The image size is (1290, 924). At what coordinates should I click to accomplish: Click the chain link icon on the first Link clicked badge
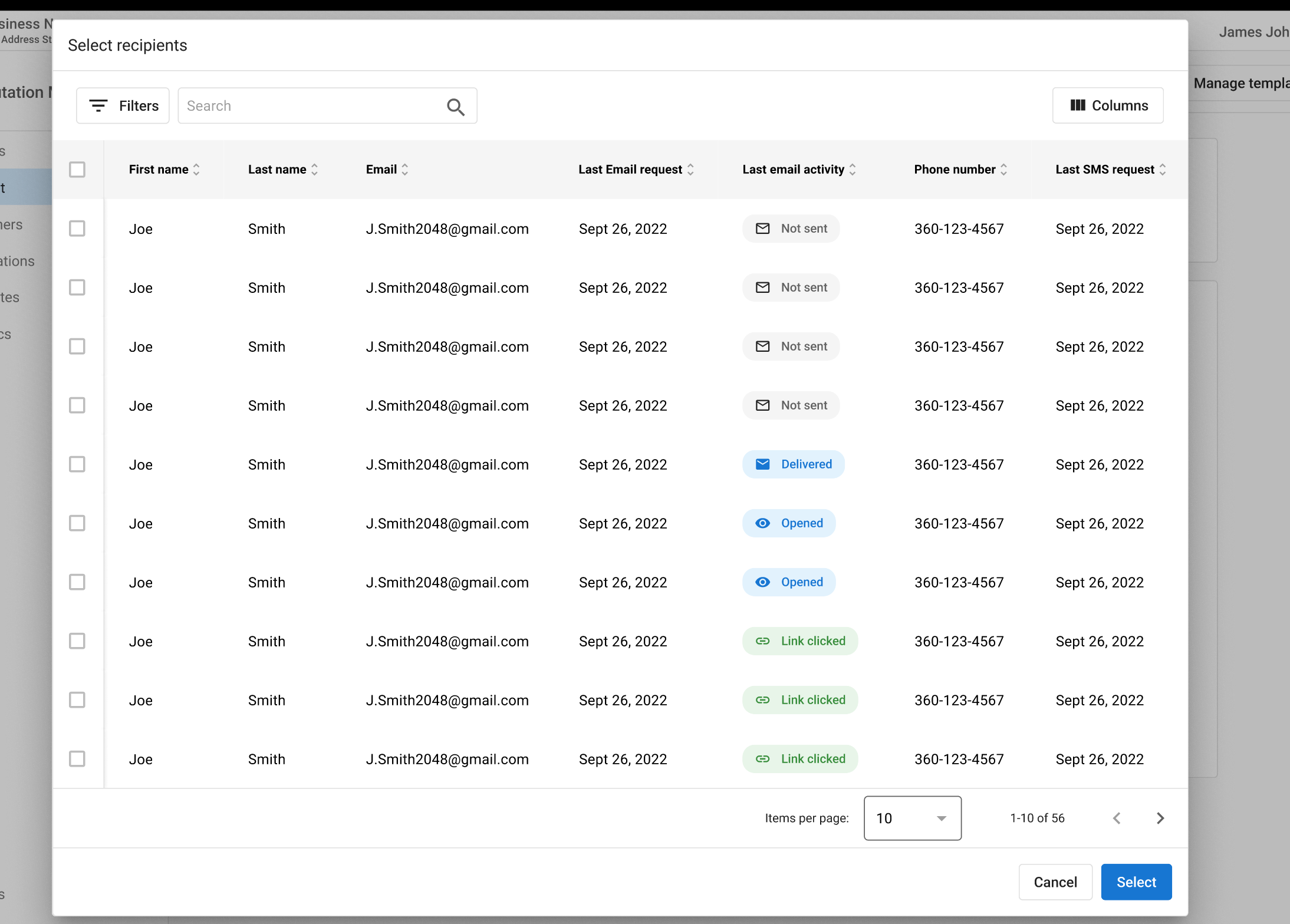[763, 641]
